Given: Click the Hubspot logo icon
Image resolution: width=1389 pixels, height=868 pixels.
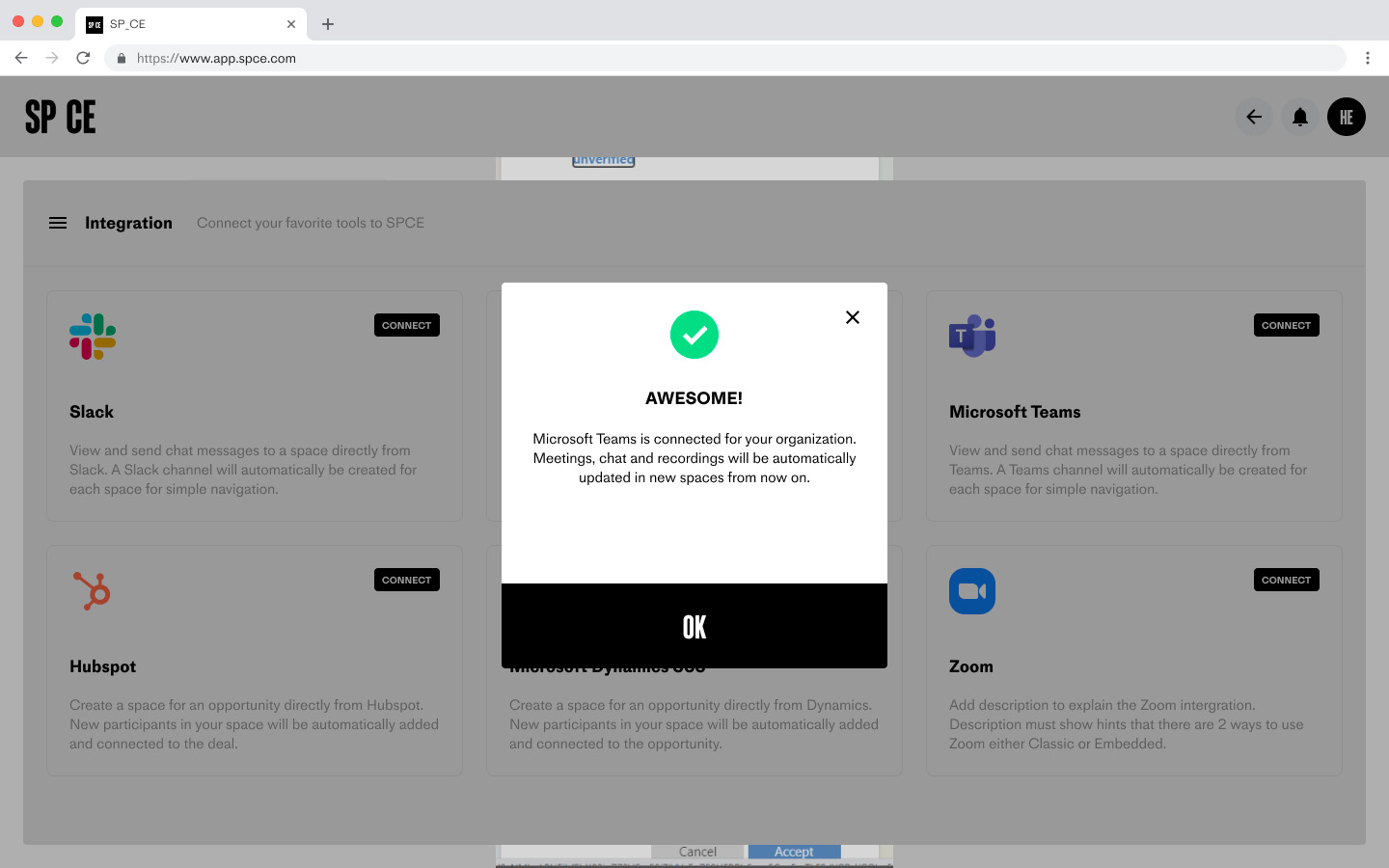Looking at the screenshot, I should (93, 591).
